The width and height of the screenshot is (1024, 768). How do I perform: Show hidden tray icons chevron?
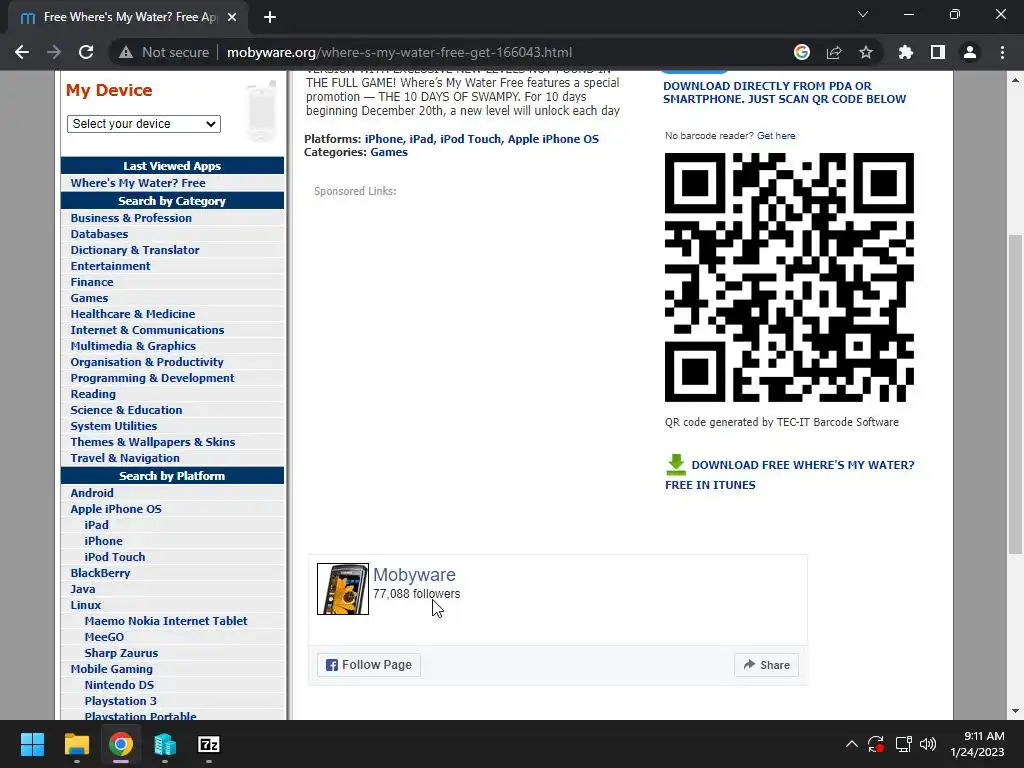852,744
